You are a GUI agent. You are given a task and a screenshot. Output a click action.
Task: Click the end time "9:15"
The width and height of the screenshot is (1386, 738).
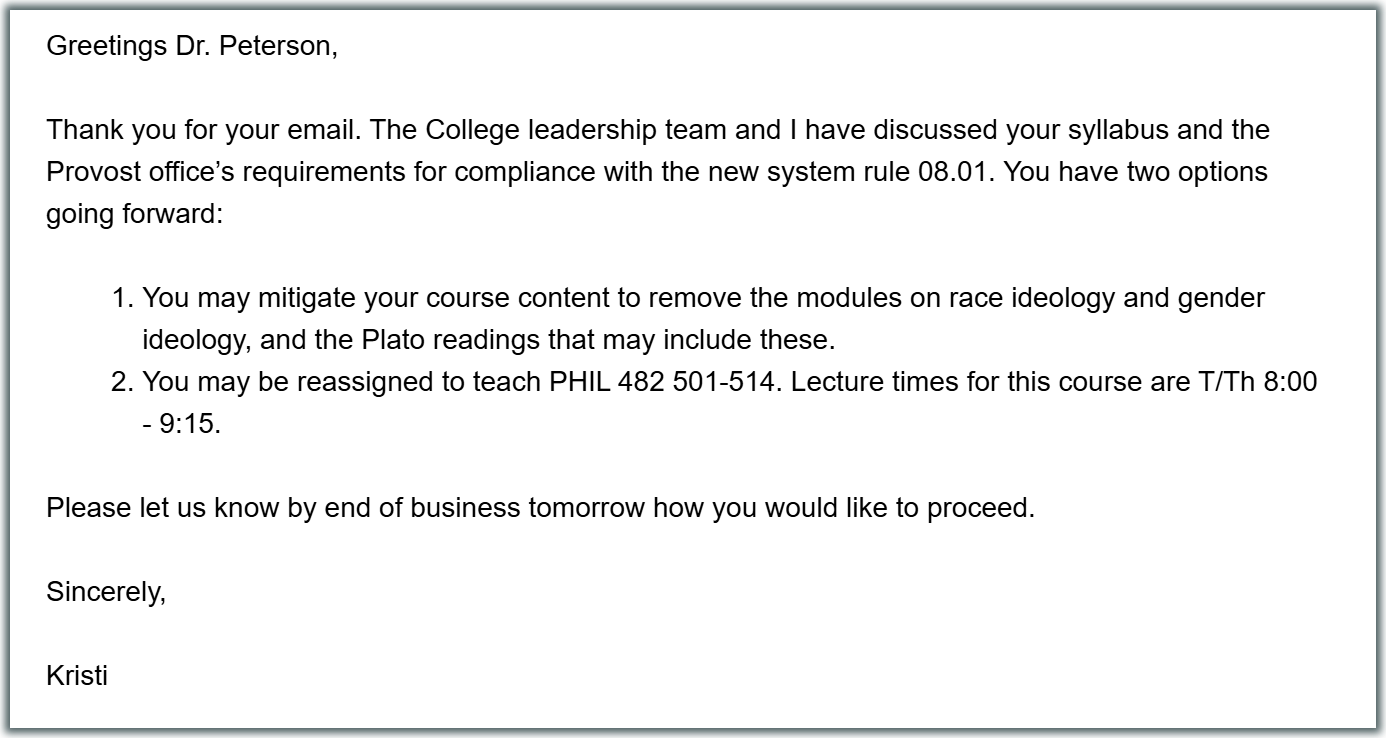coord(190,424)
